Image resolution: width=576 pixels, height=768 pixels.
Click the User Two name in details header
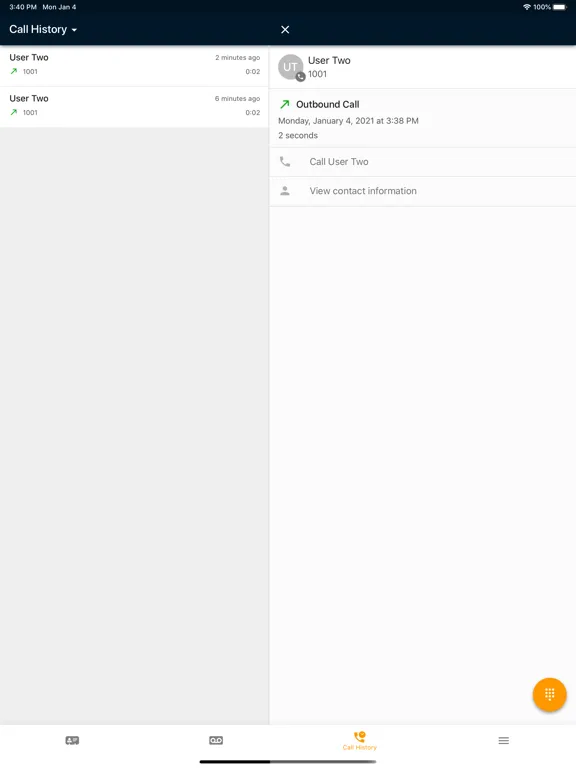[x=329, y=60]
